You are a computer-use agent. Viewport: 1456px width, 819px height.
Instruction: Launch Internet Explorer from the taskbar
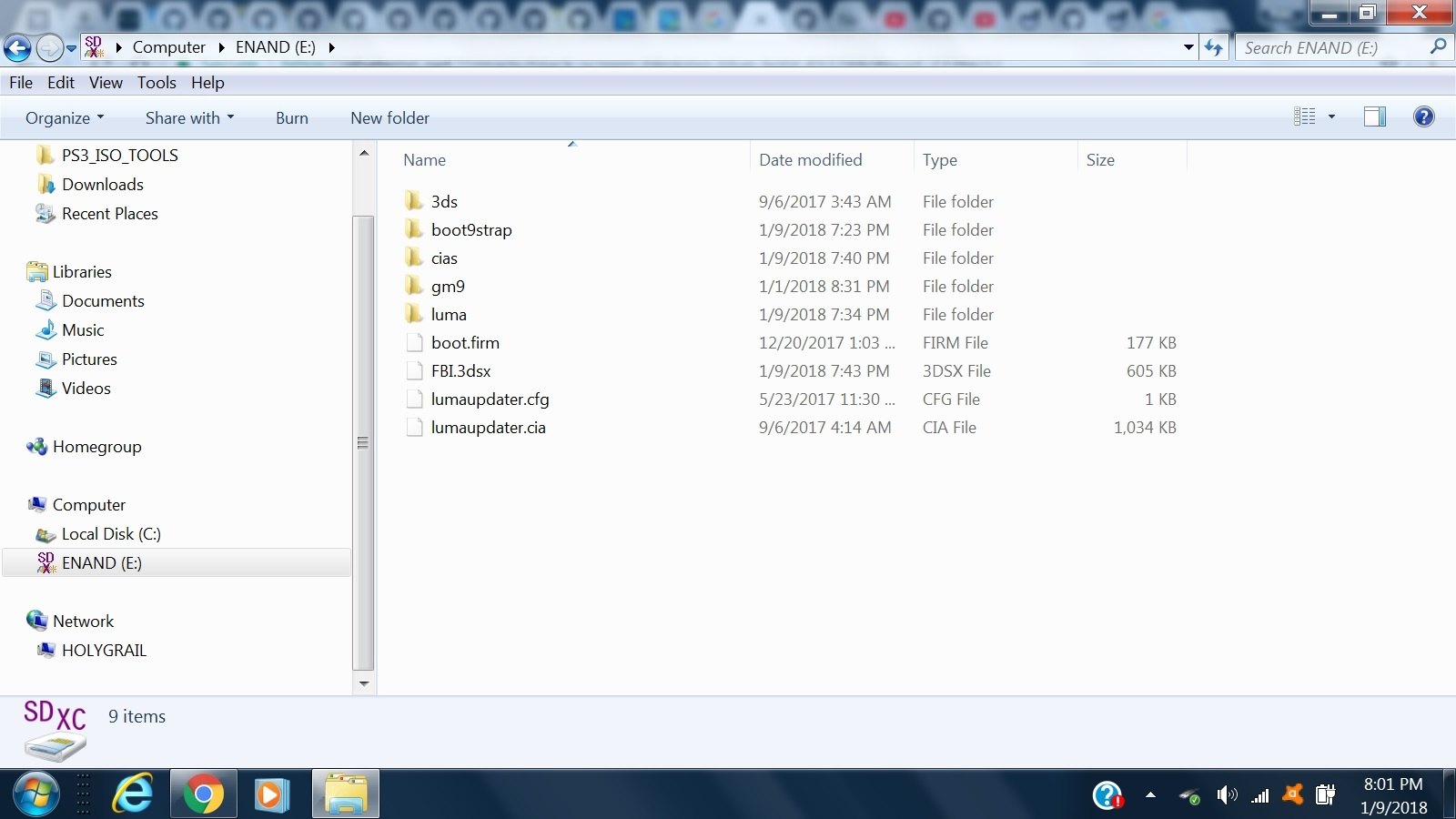133,794
